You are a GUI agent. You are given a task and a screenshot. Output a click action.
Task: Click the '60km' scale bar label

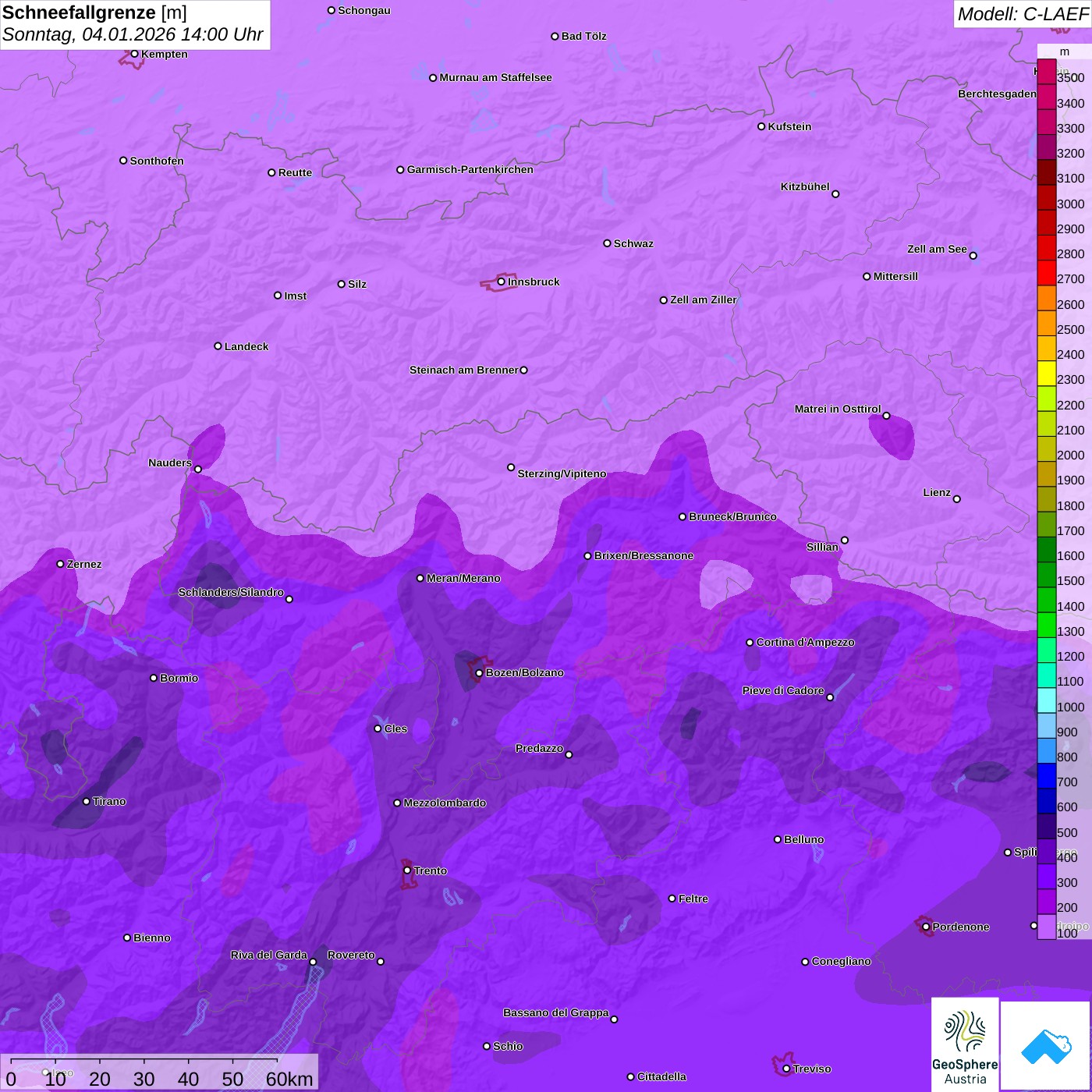289,1079
